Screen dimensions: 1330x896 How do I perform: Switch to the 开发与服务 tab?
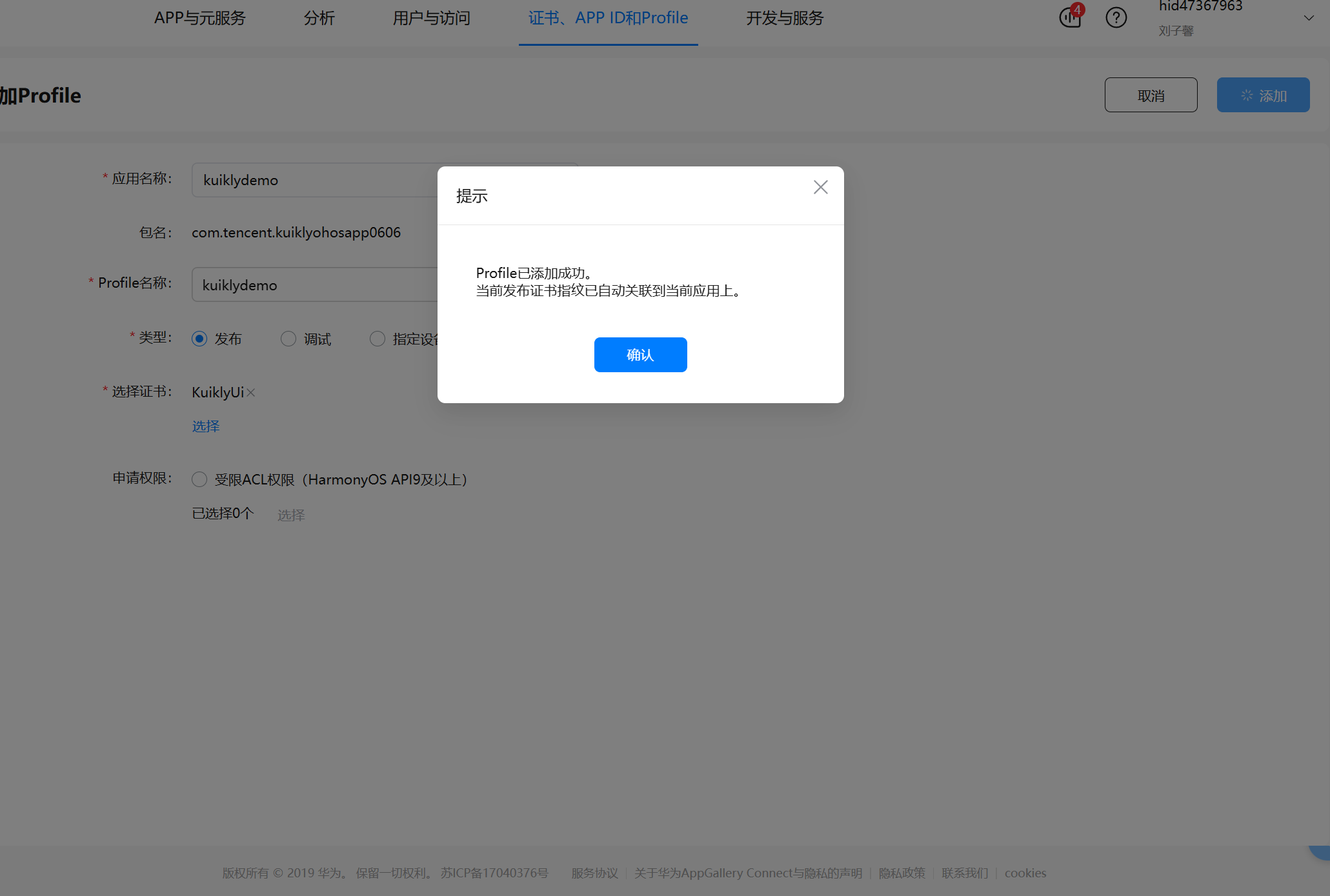(x=785, y=18)
